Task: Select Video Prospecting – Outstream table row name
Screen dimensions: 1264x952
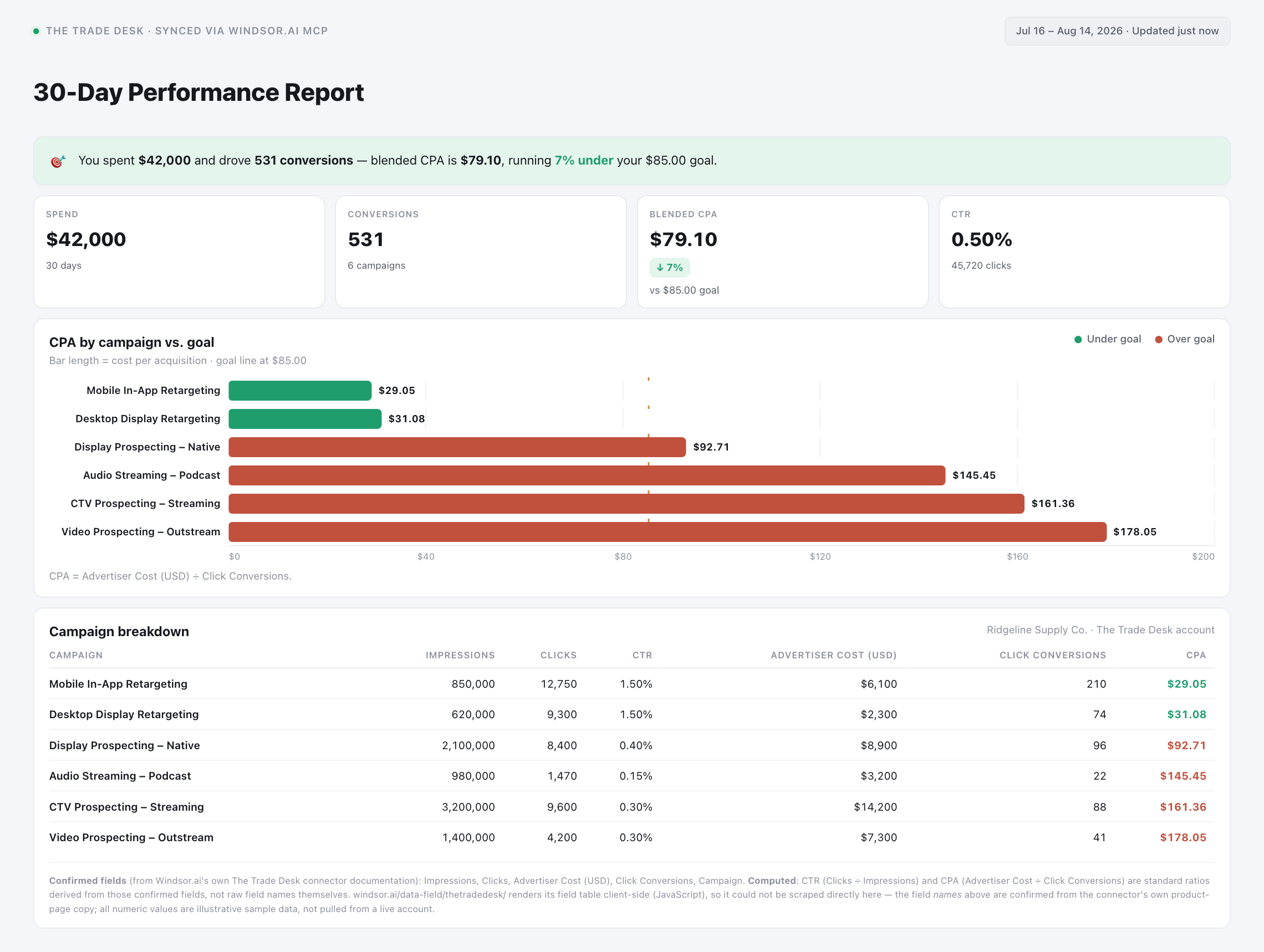Action: (x=131, y=837)
